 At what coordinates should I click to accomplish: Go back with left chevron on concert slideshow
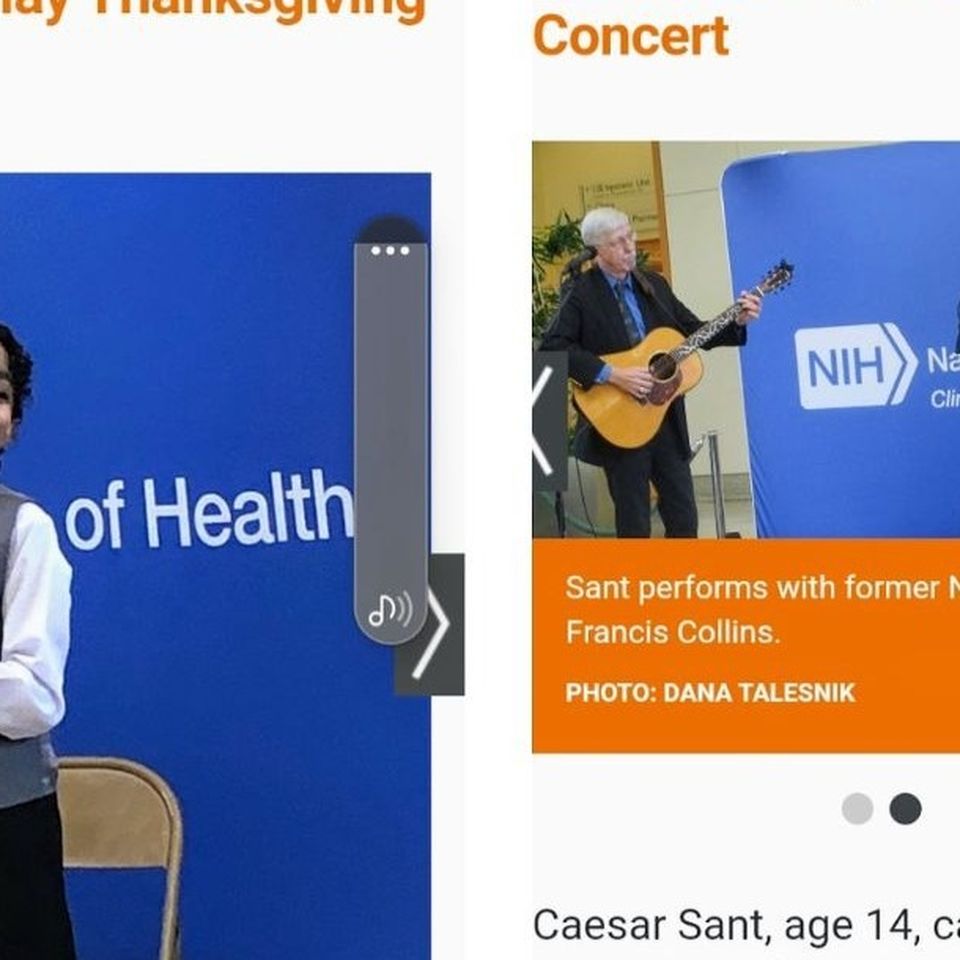pyautogui.click(x=549, y=421)
